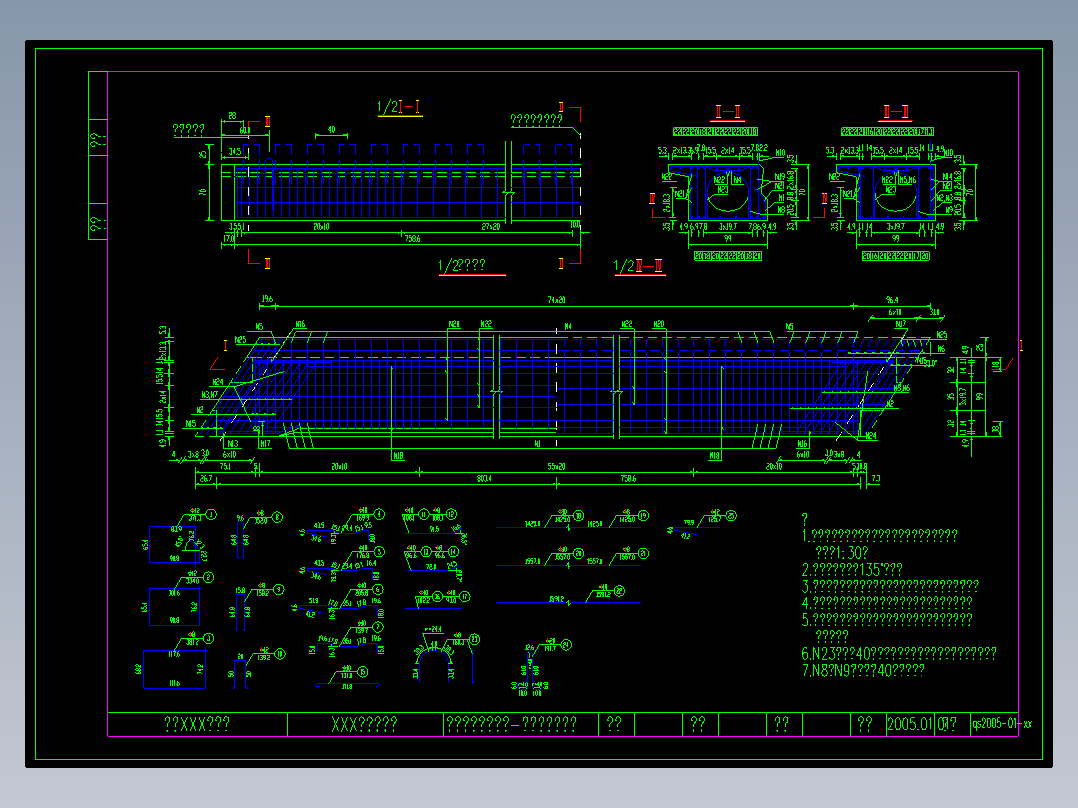
Task: Click the II-II cross-section heading
Action: tap(728, 111)
